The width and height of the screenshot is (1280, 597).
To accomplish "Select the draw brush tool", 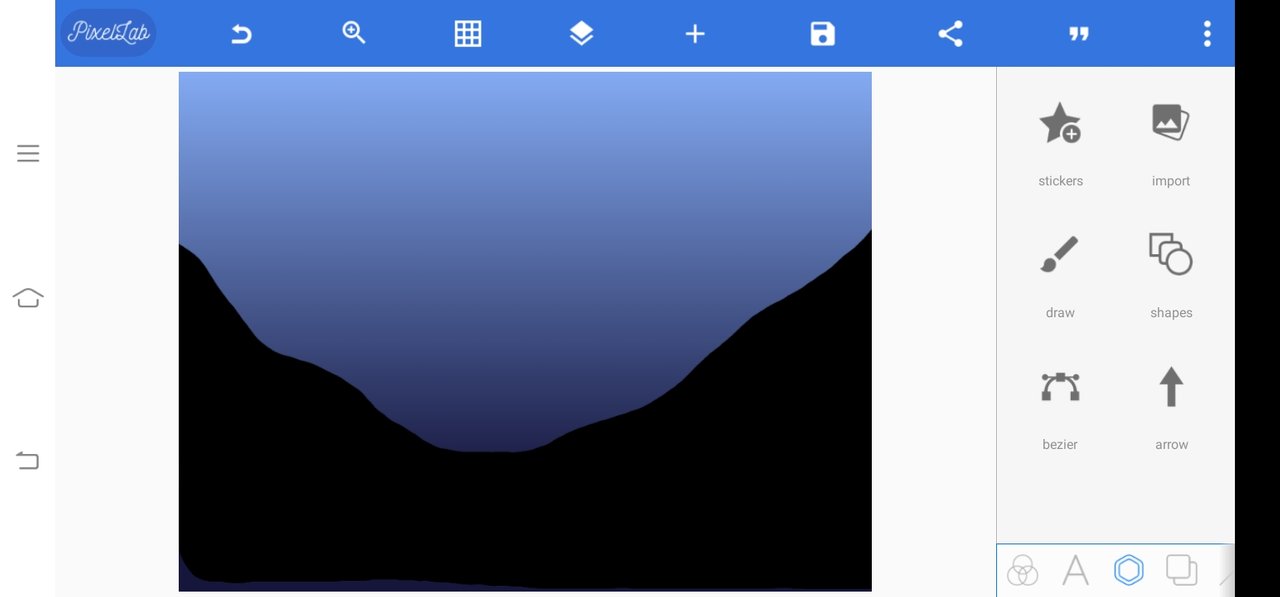I will (1060, 254).
